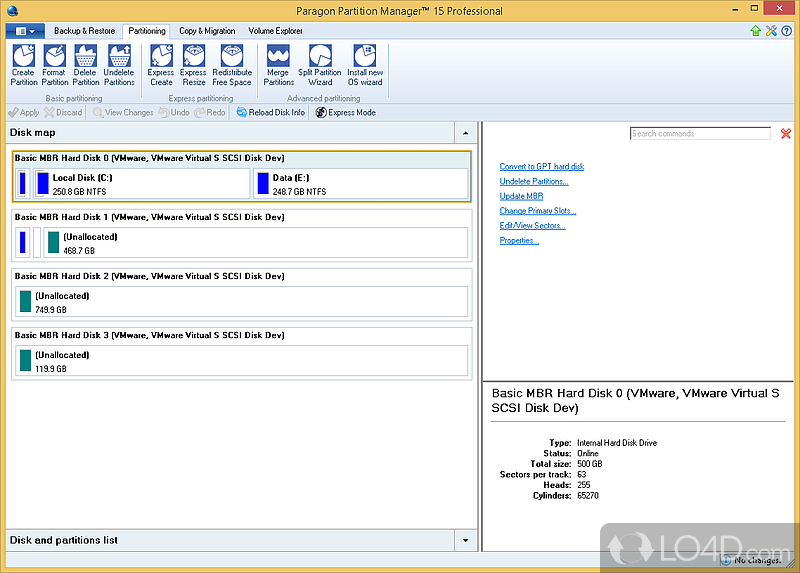This screenshot has height=573, width=800.
Task: Open Edit/View Sectors link
Action: pyautogui.click(x=533, y=226)
